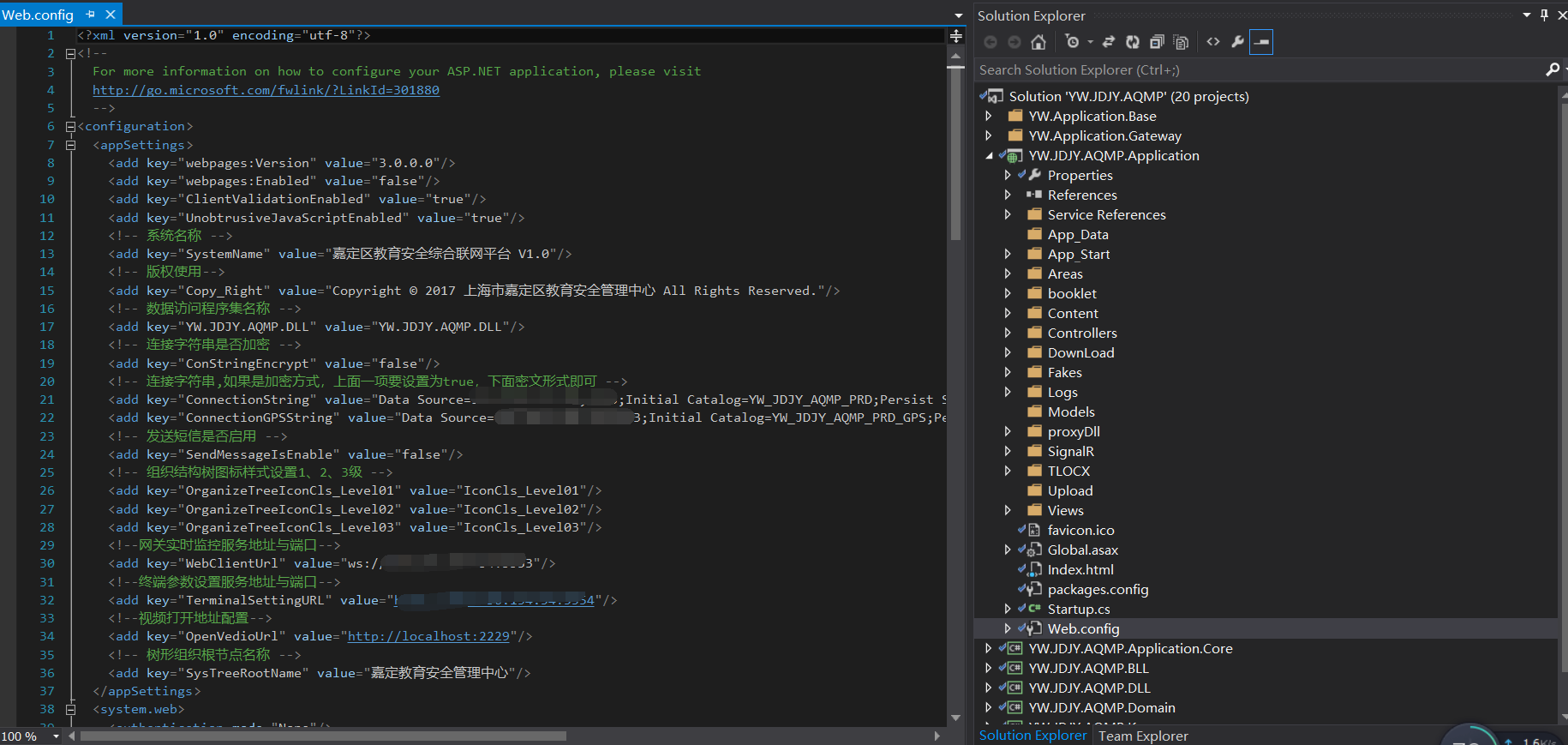Screen dimensions: 1568x745
Task: Select the SignalR folder
Action: tap(1070, 451)
